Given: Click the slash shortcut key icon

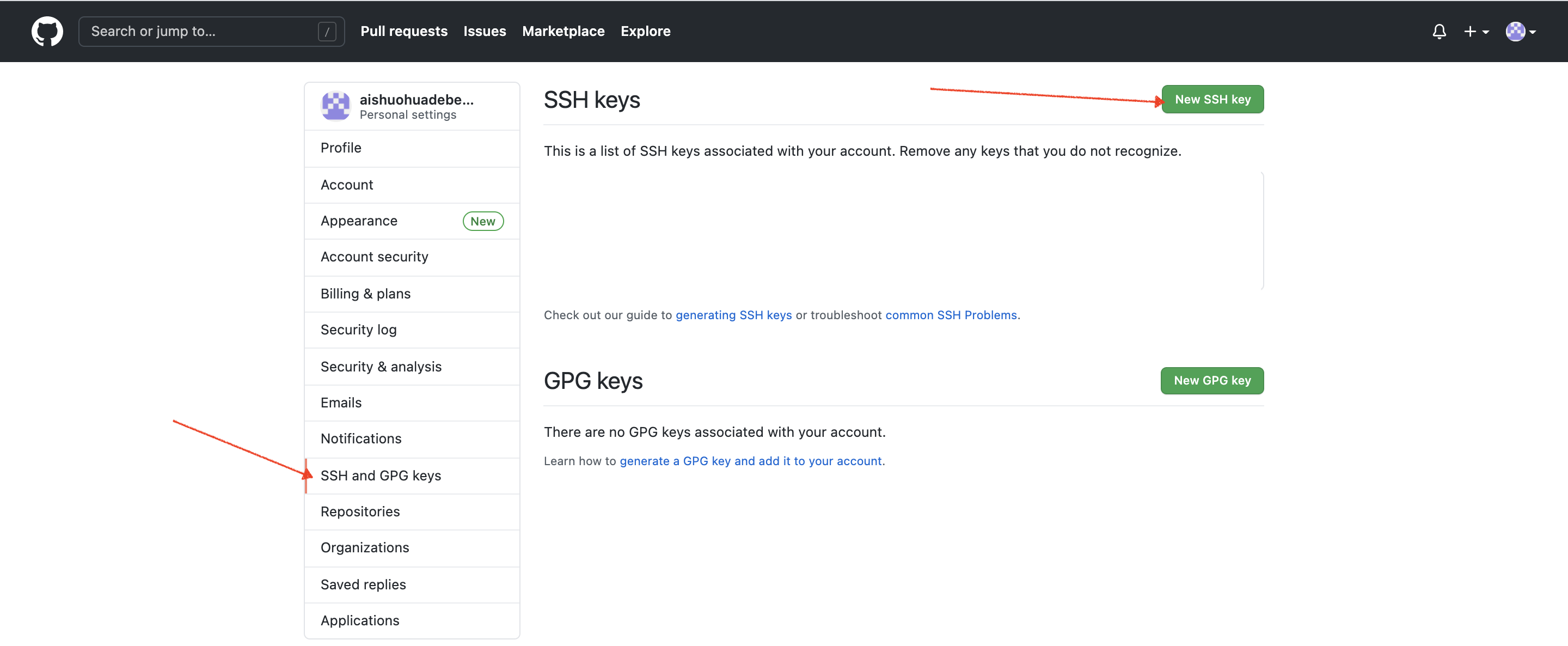Looking at the screenshot, I should pos(327,32).
